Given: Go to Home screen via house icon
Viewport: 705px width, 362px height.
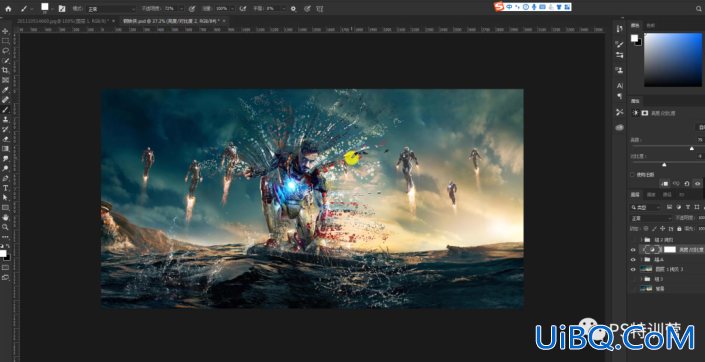Looking at the screenshot, I should tap(8, 8).
